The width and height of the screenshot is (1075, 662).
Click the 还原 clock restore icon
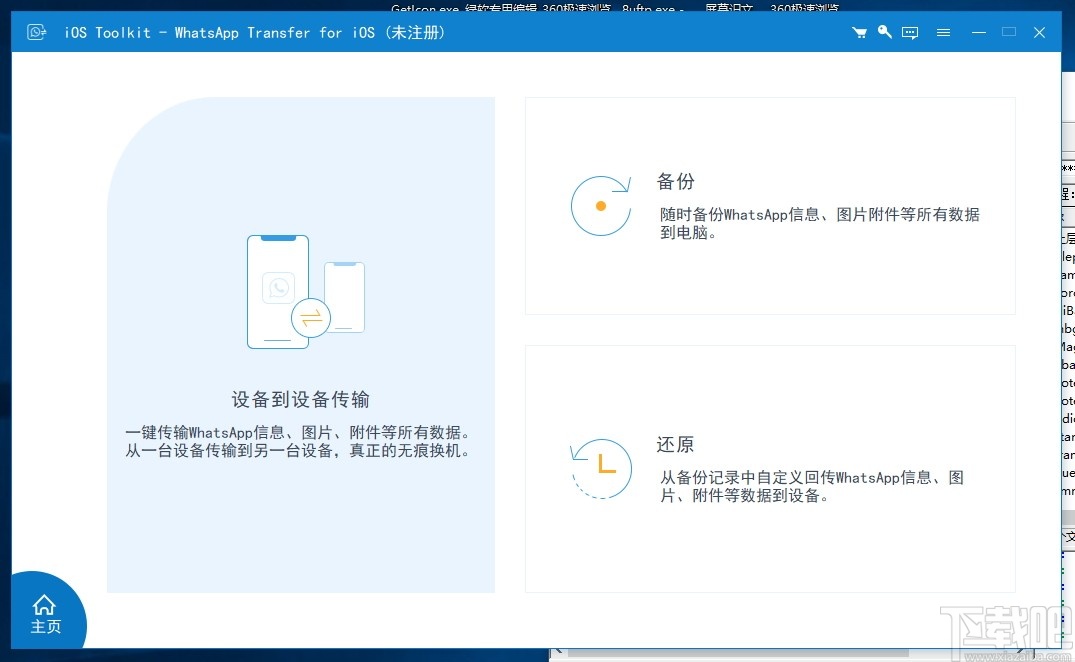coord(601,469)
